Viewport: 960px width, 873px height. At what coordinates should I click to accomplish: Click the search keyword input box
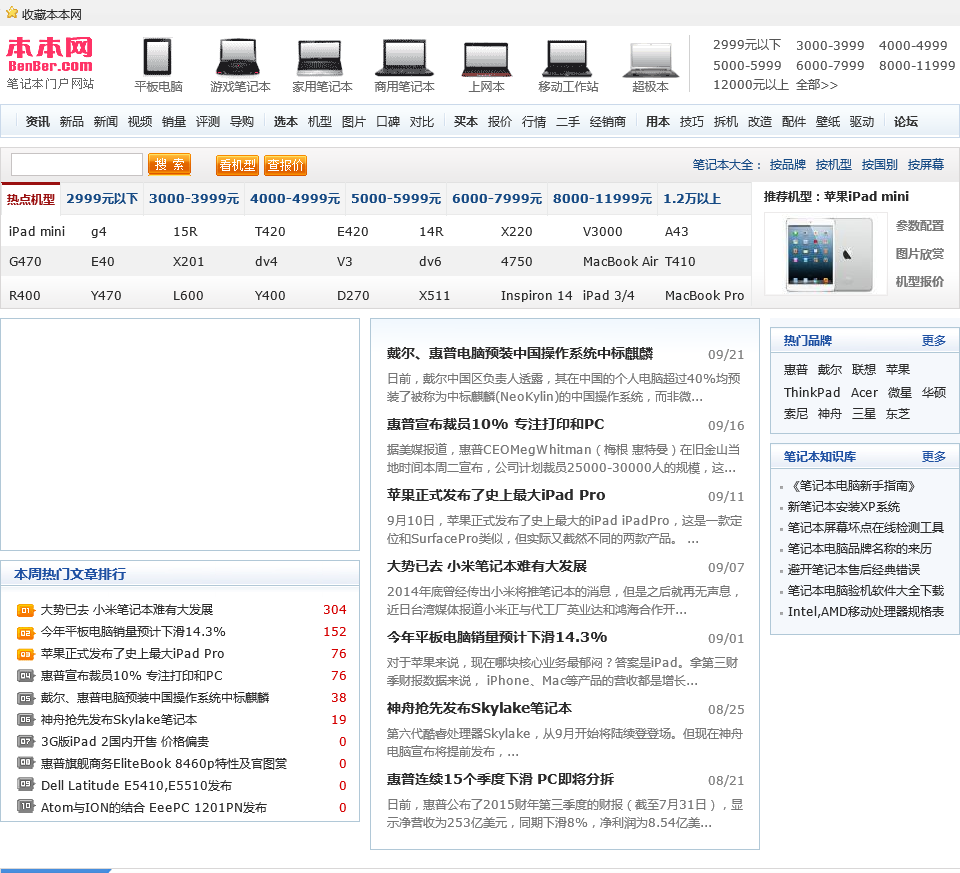(77, 165)
